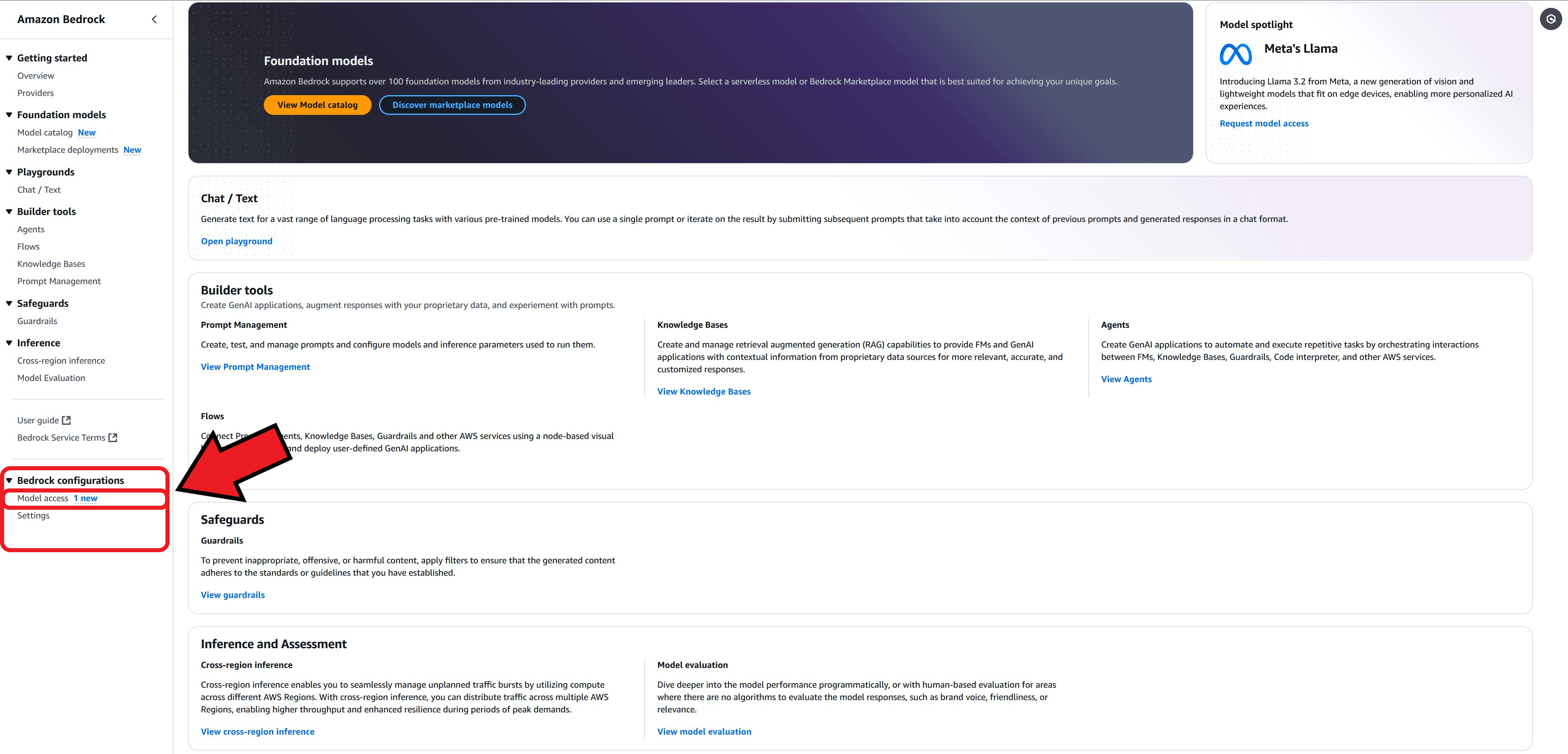This screenshot has width=1568, height=754.
Task: Request model access for Llama 3.2
Action: (1263, 123)
